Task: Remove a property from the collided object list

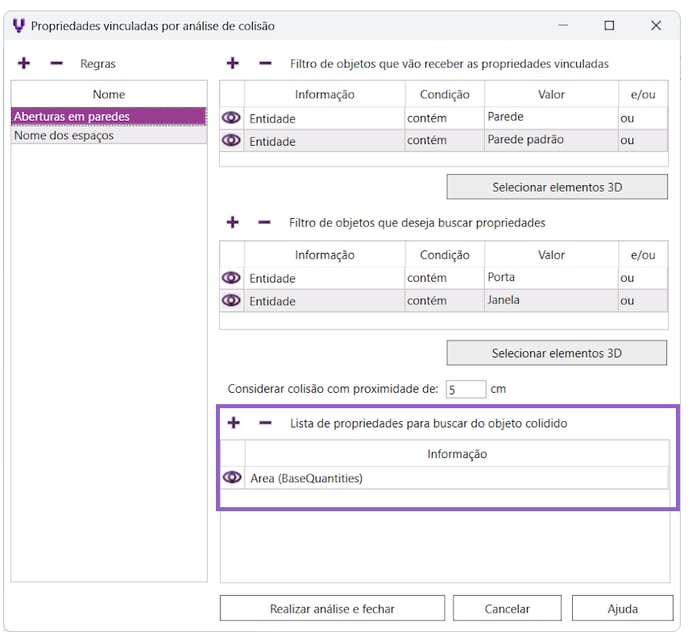Action: [265, 423]
